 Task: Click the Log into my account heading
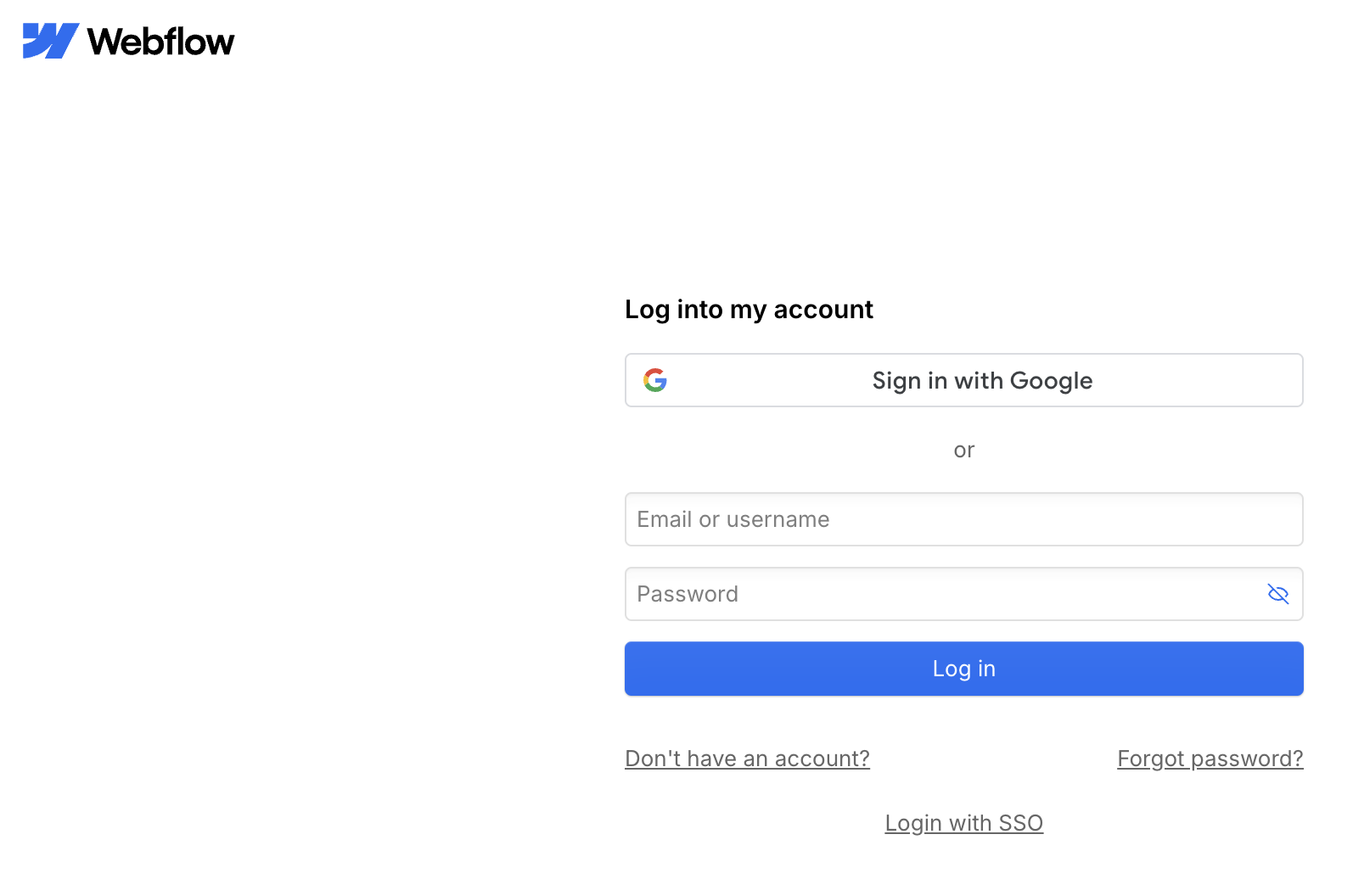[x=749, y=310]
